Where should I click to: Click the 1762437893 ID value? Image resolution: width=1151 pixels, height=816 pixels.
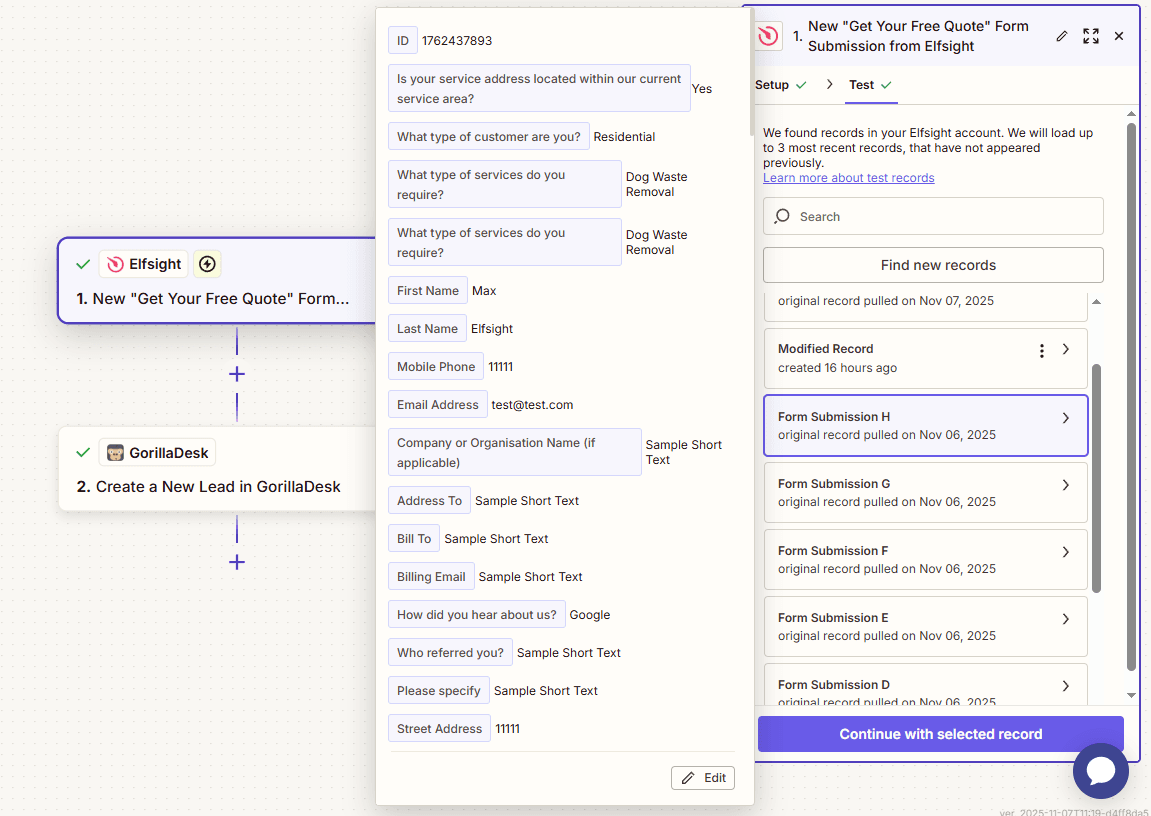pos(457,41)
